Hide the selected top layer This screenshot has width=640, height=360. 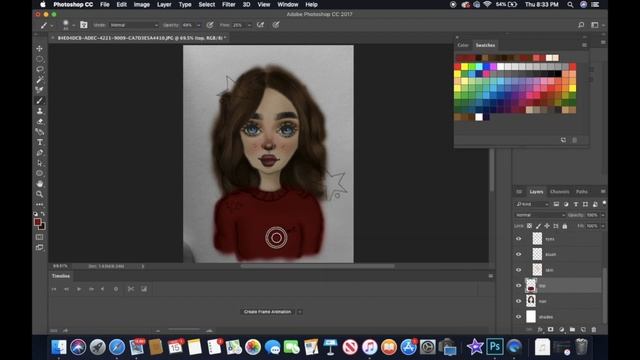click(x=518, y=285)
